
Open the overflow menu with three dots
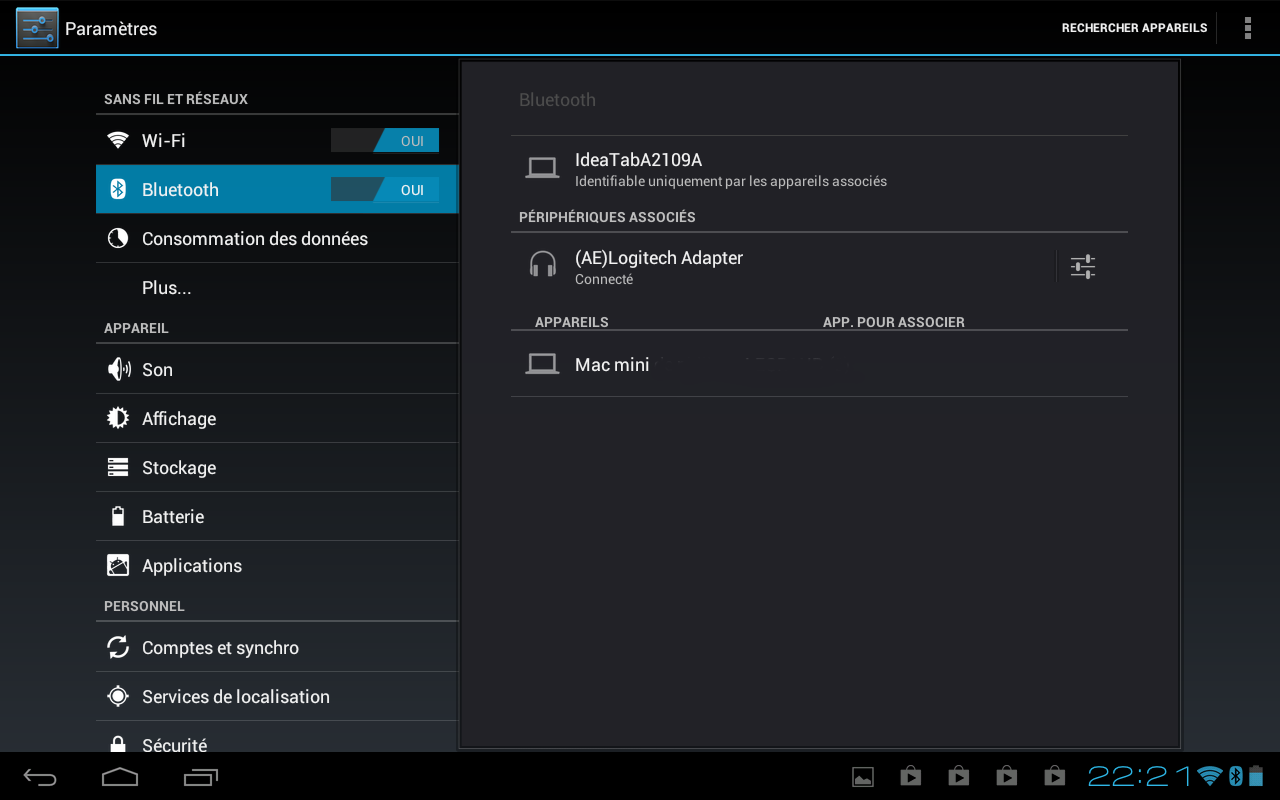point(1247,28)
